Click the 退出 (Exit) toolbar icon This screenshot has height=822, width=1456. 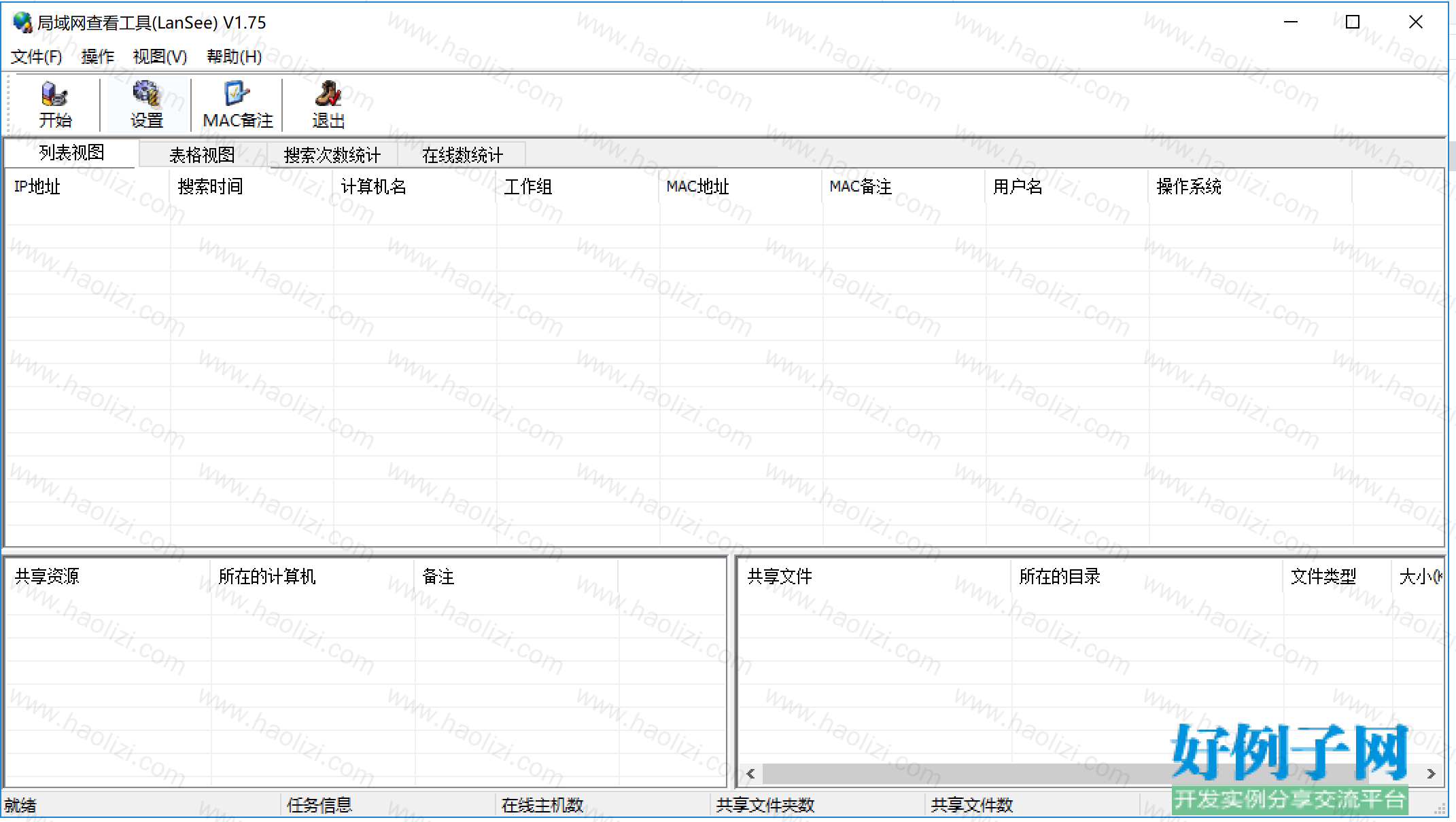328,105
